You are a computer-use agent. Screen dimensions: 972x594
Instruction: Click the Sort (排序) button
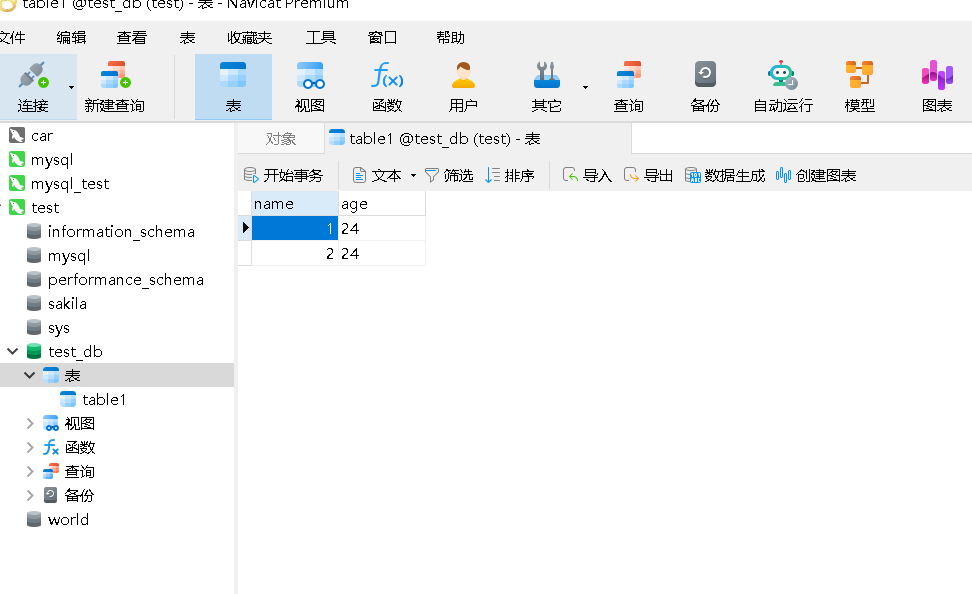[x=510, y=175]
